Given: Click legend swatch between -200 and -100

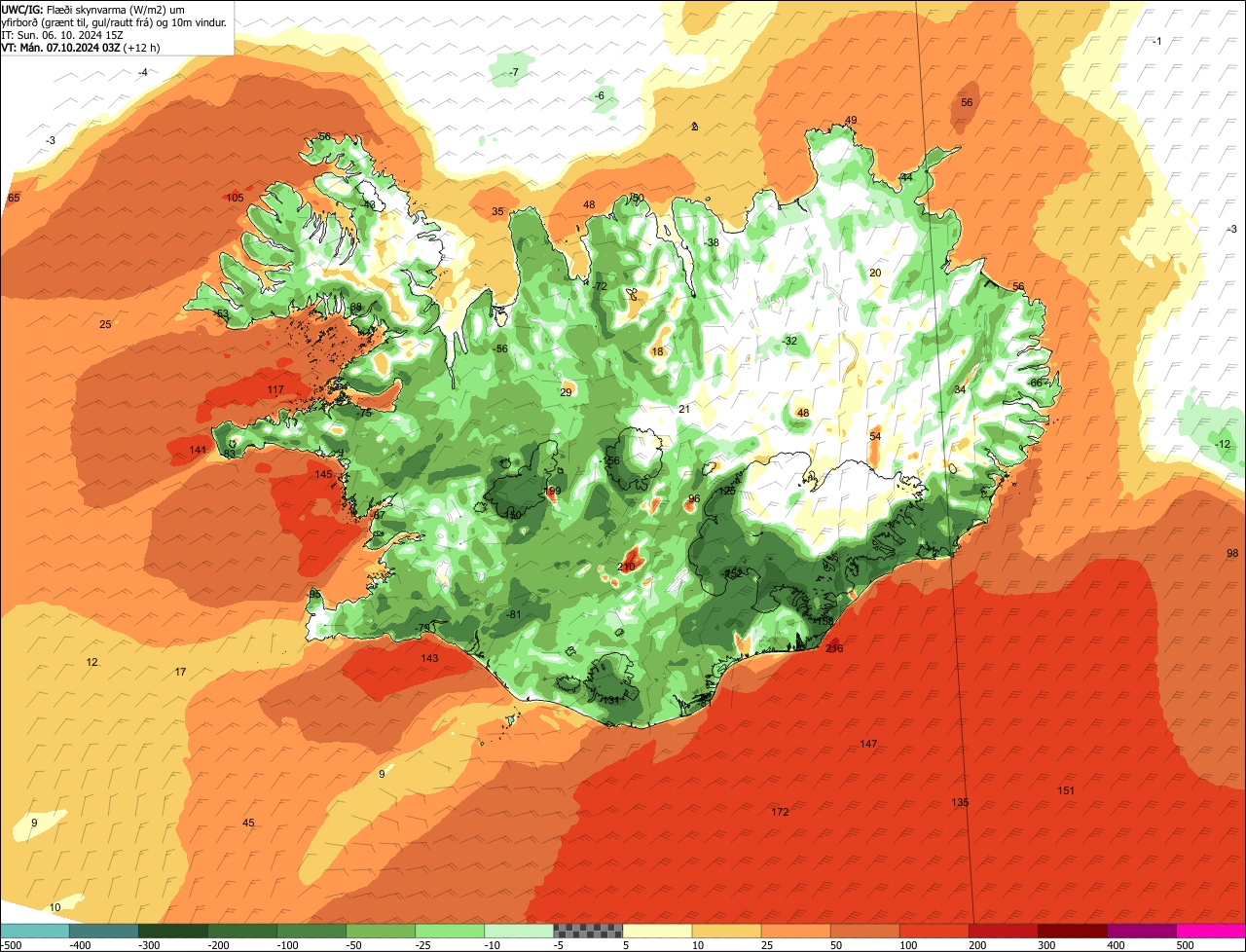Looking at the screenshot, I should [x=242, y=931].
